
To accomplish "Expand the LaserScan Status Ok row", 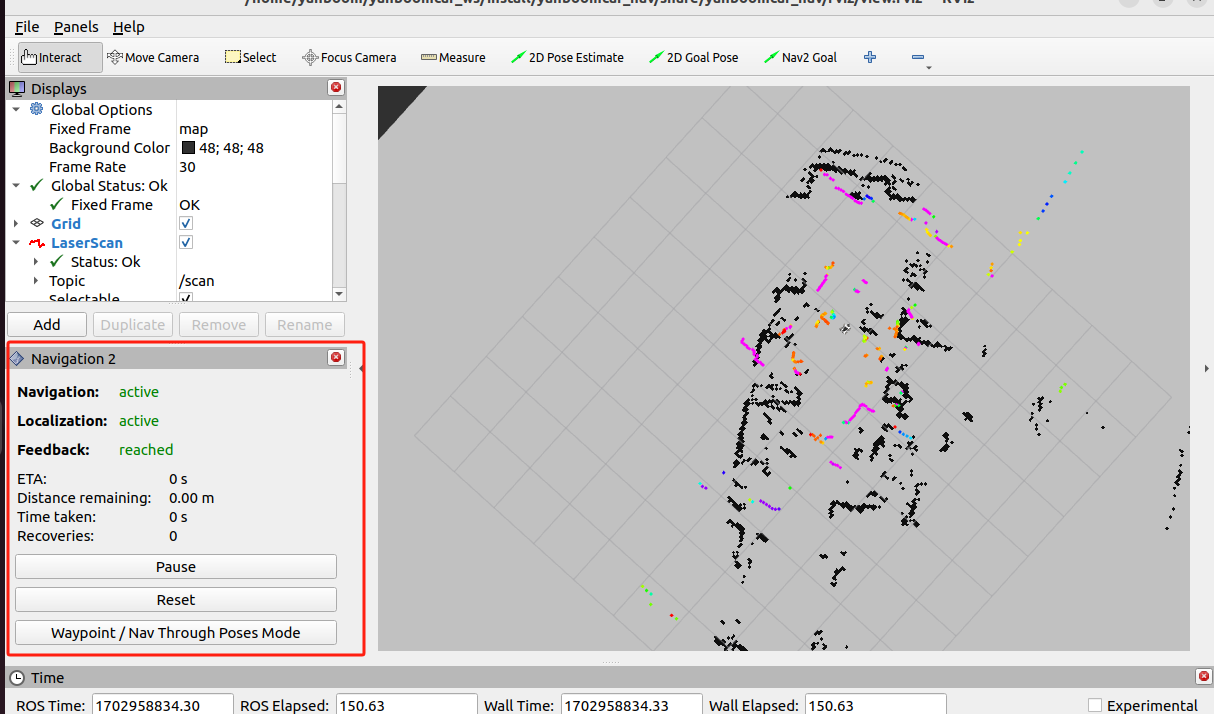I will tap(36, 261).
